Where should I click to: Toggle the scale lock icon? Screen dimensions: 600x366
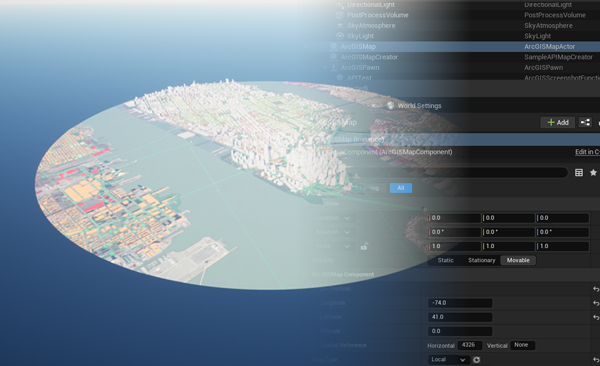pyautogui.click(x=364, y=246)
